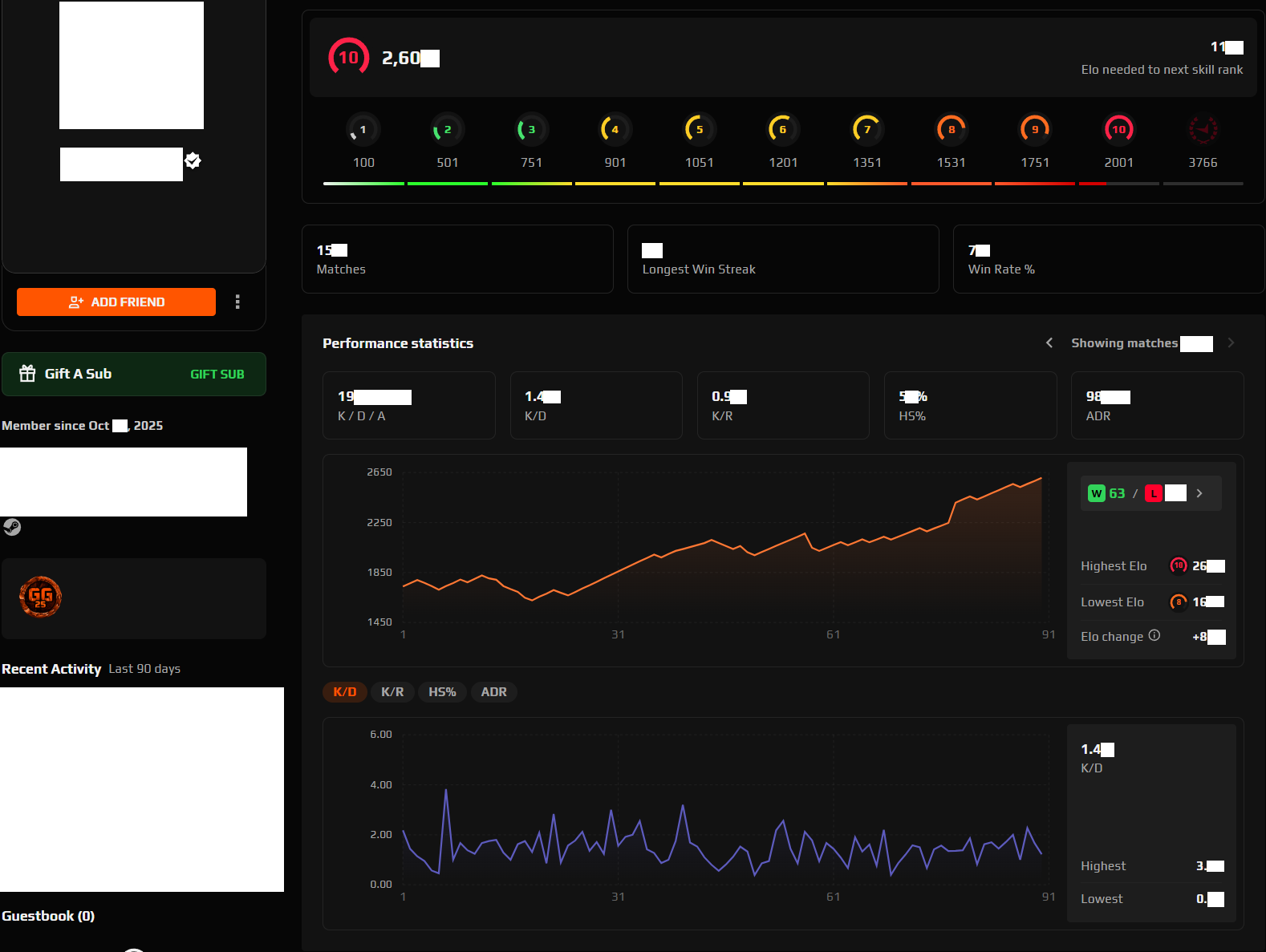Click the verified checkmark badge
Image resolution: width=1266 pixels, height=952 pixels.
tap(193, 160)
